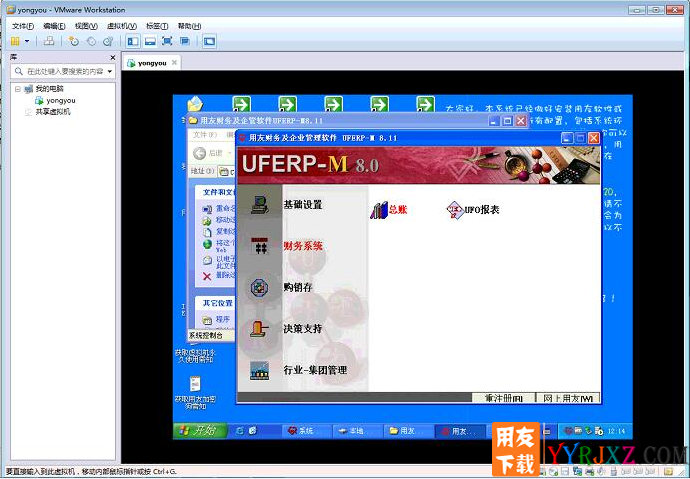Image resolution: width=690 pixels, height=479 pixels.
Task: Switch to Unity mode icon
Action: (185, 41)
